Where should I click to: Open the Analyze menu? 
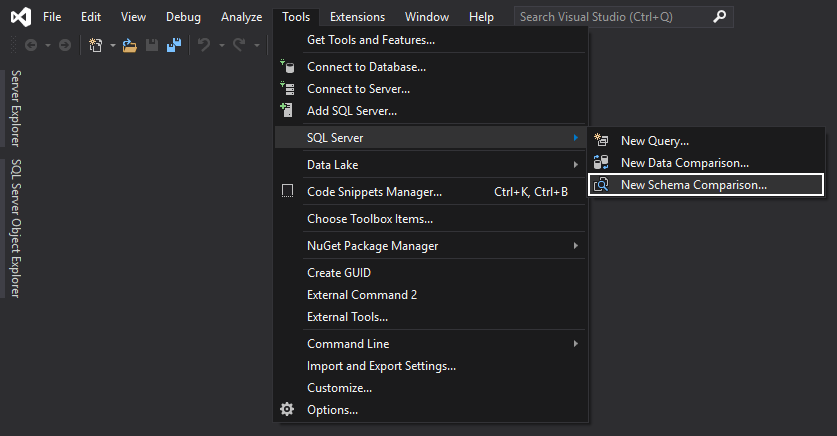241,17
